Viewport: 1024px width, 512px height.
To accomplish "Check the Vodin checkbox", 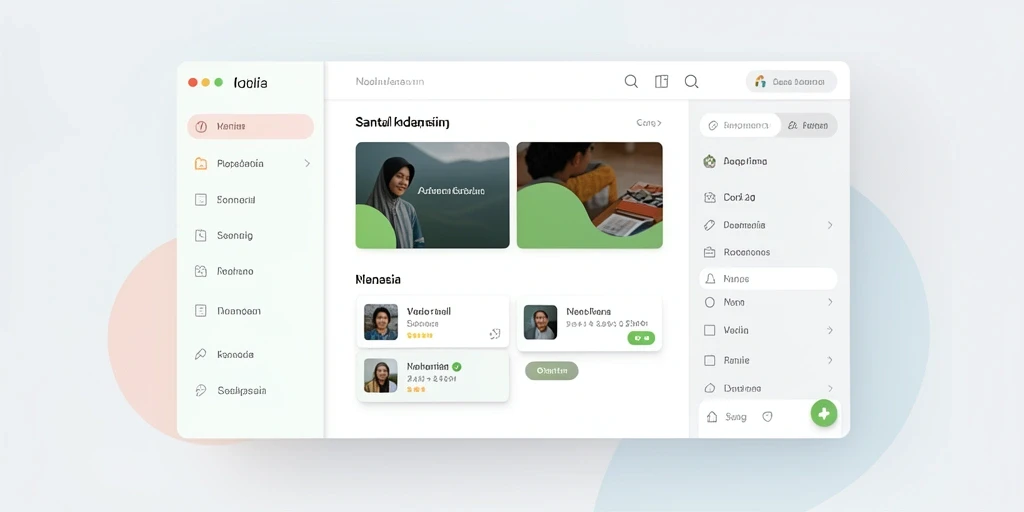I will point(710,330).
